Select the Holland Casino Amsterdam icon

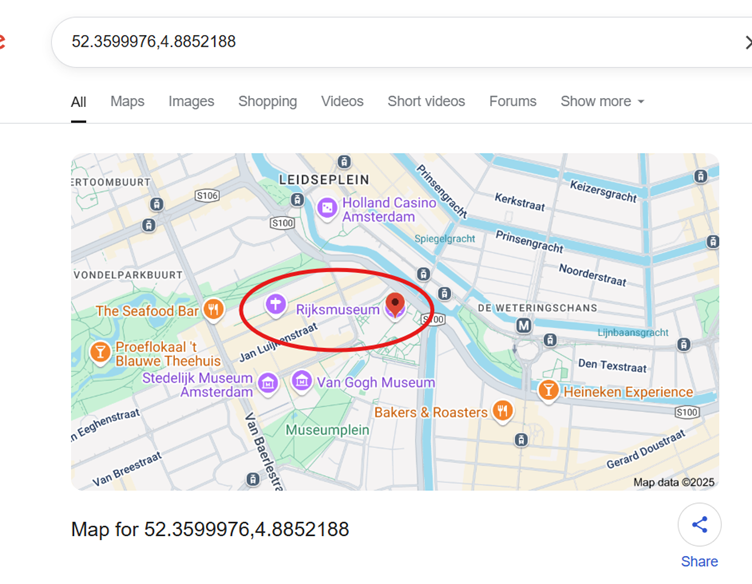[327, 209]
